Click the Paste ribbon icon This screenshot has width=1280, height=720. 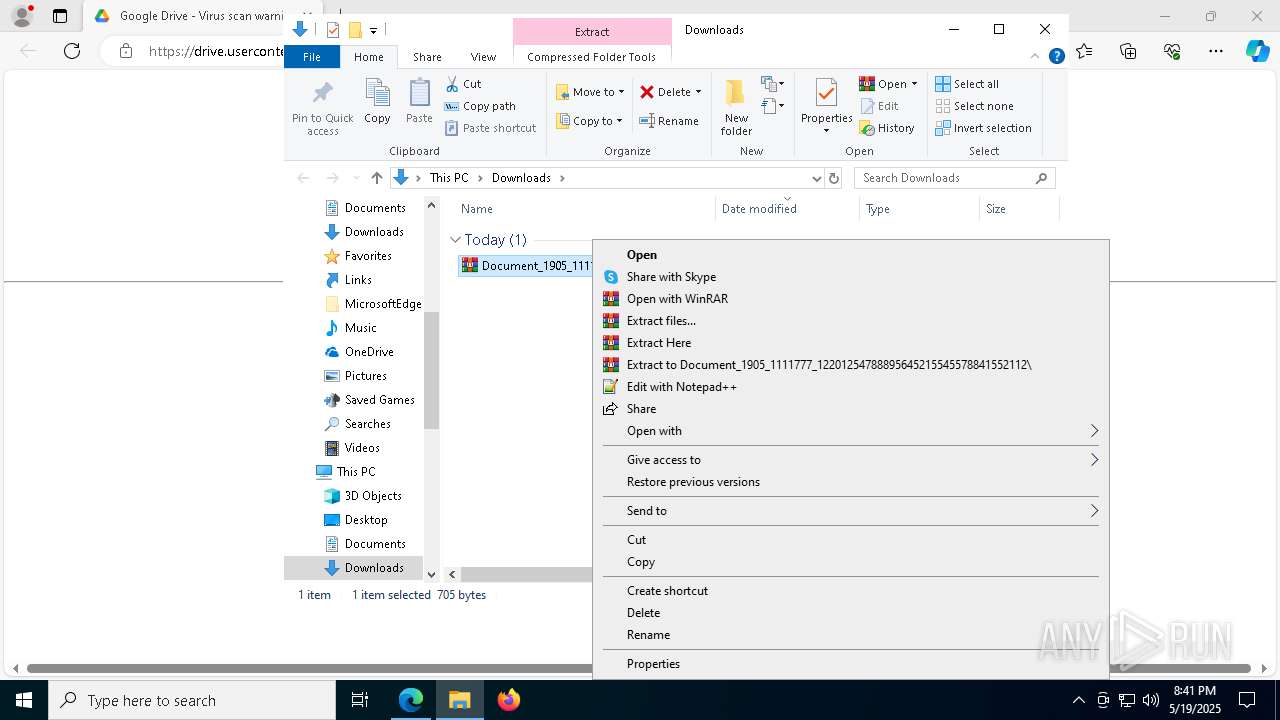point(419,102)
